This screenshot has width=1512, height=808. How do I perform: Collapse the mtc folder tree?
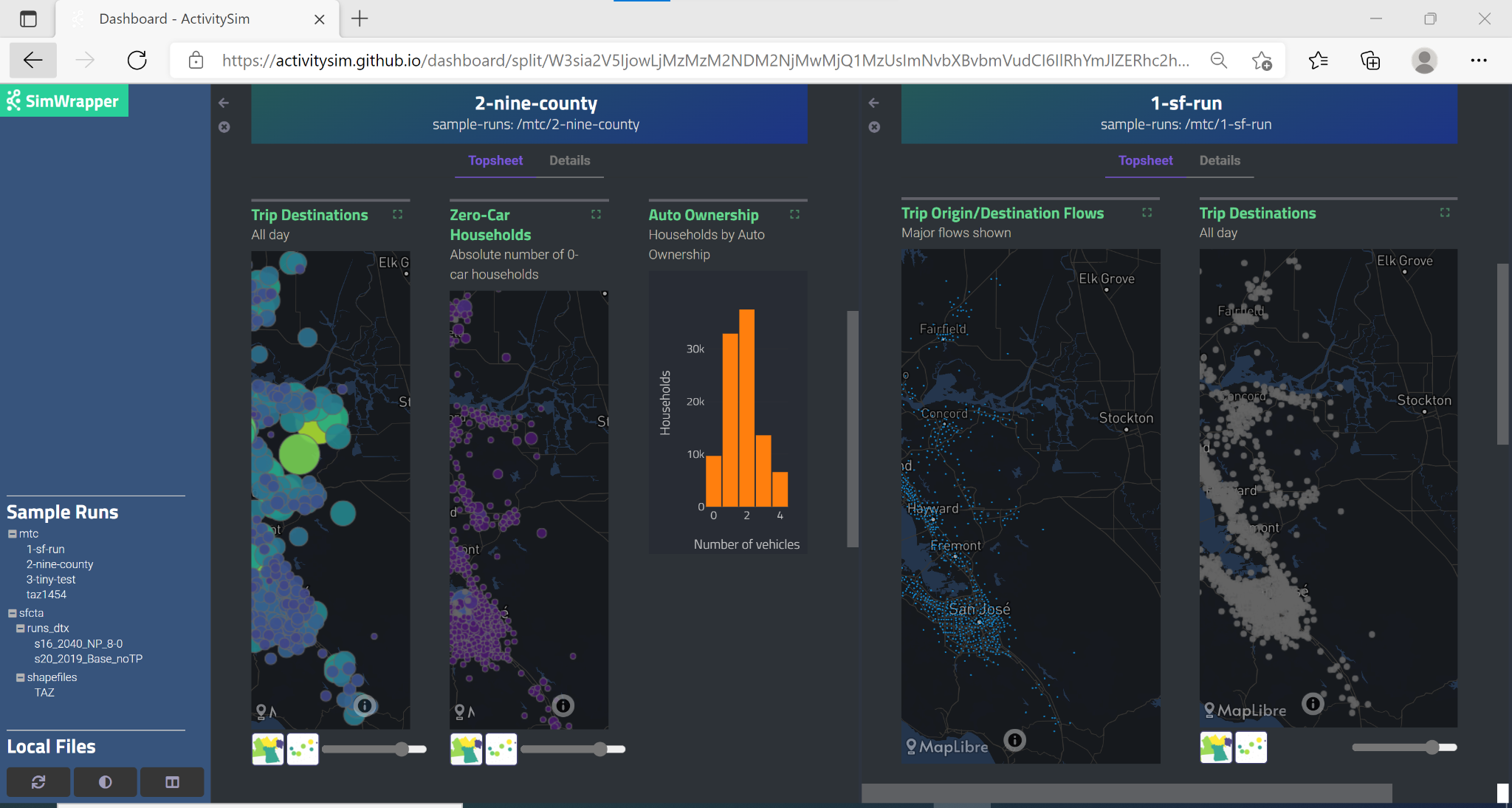coord(13,534)
